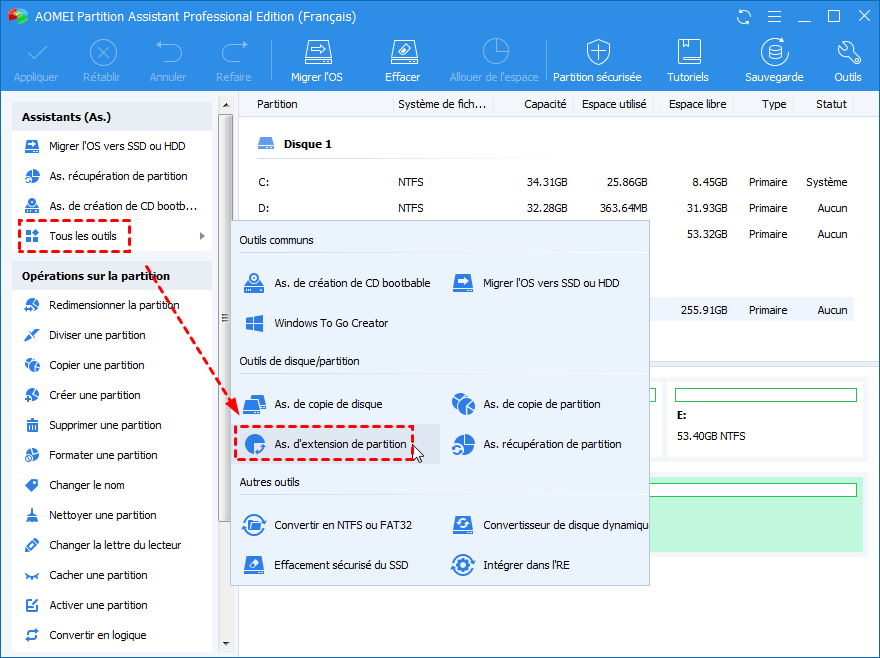Screen dimensions: 880x658
Task: Open the hamburger menu in title bar
Action: [x=774, y=17]
